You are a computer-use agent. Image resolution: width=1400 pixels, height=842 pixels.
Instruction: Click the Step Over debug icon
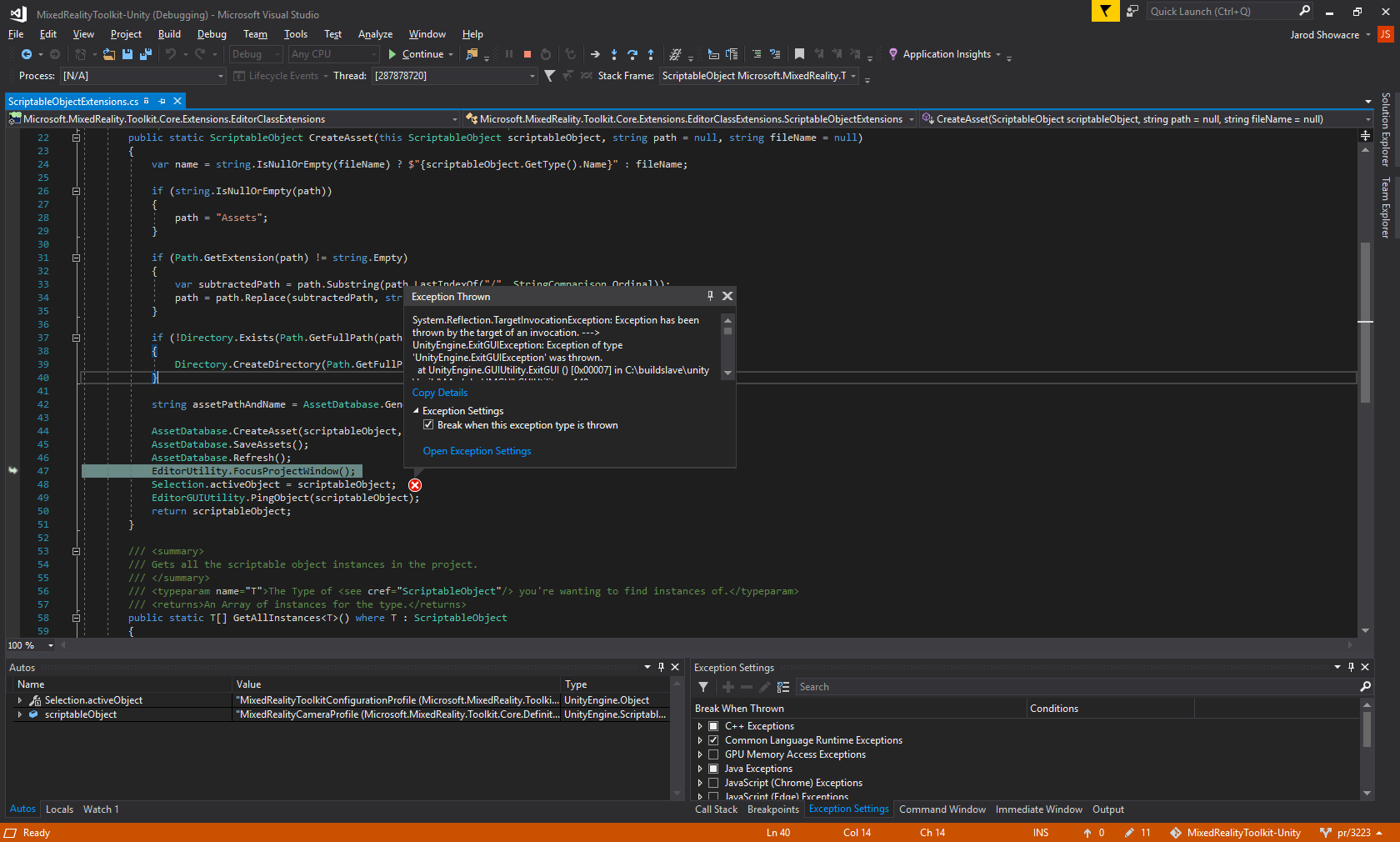633,53
